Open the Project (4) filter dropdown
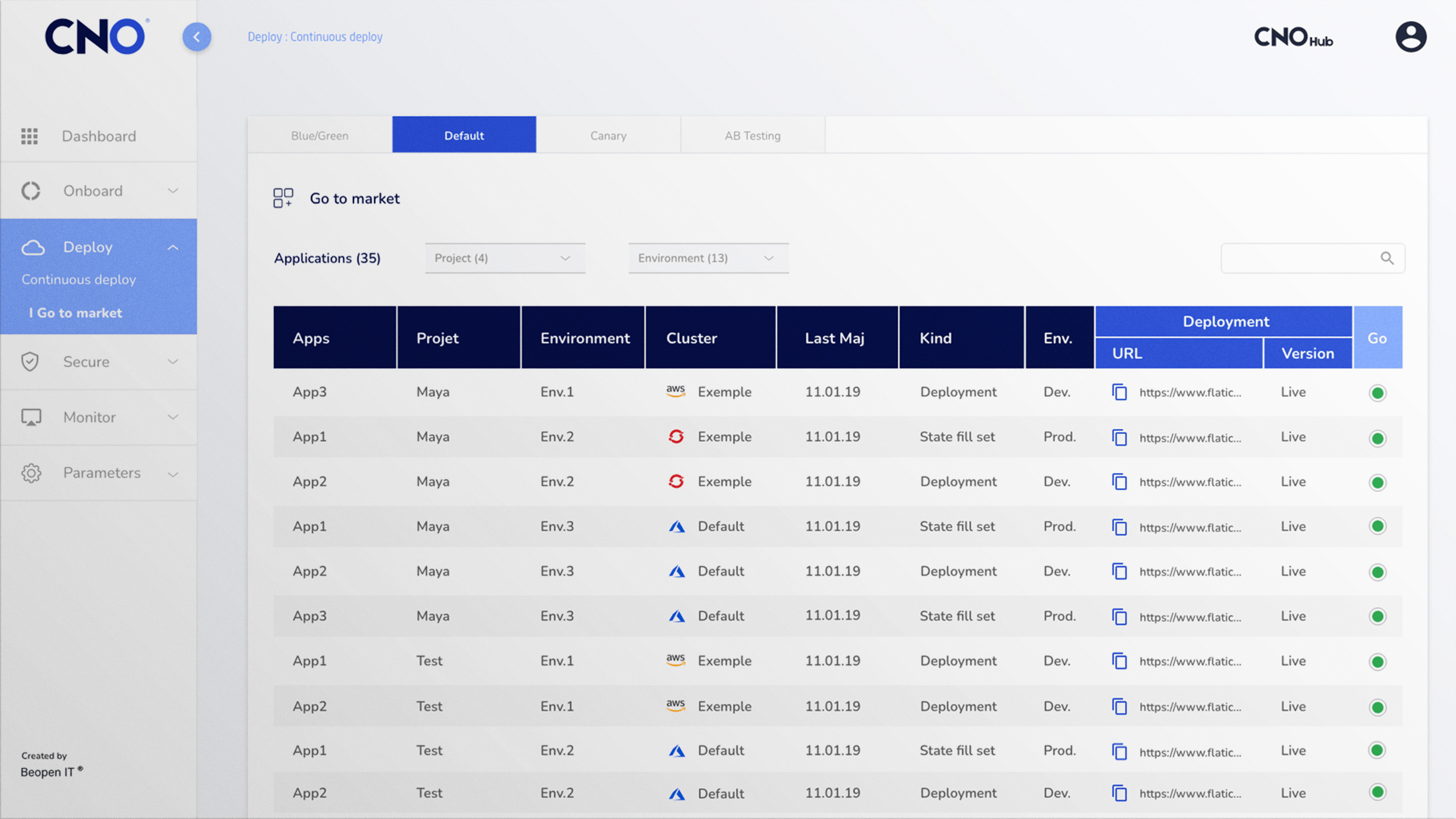The image size is (1456, 819). (504, 258)
